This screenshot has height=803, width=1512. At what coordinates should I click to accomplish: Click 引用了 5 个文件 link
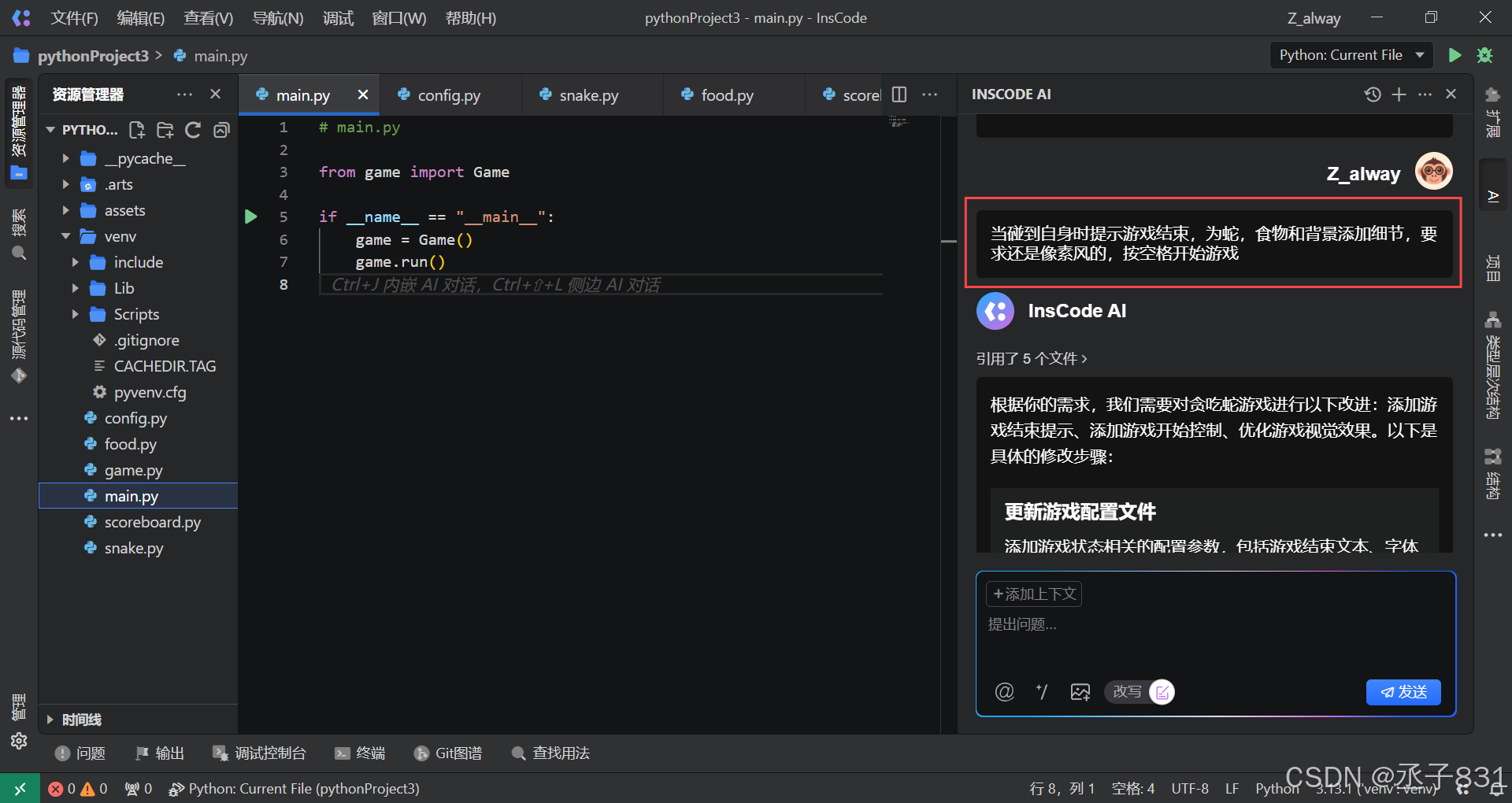[x=1031, y=359]
